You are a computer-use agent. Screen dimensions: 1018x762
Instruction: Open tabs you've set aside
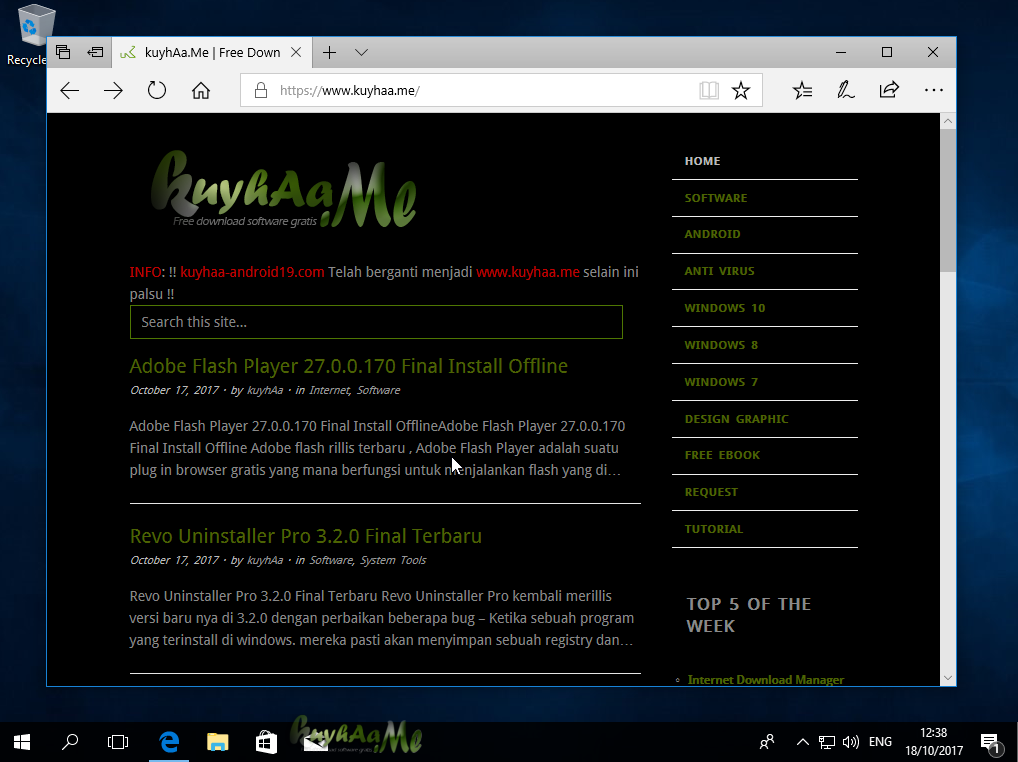pyautogui.click(x=63, y=52)
